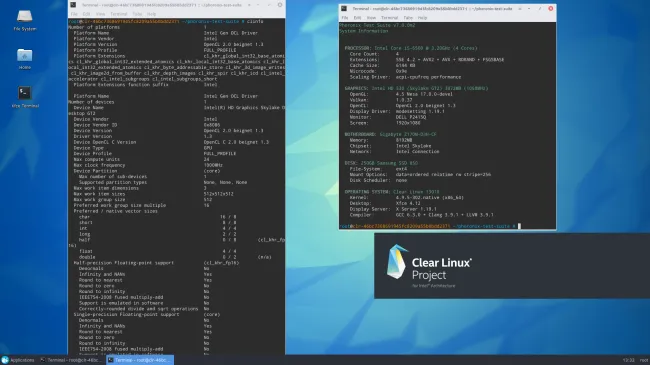Switch to highlighted Terminal taskbar button
The height and width of the screenshot is (365, 650).
(x=140, y=360)
